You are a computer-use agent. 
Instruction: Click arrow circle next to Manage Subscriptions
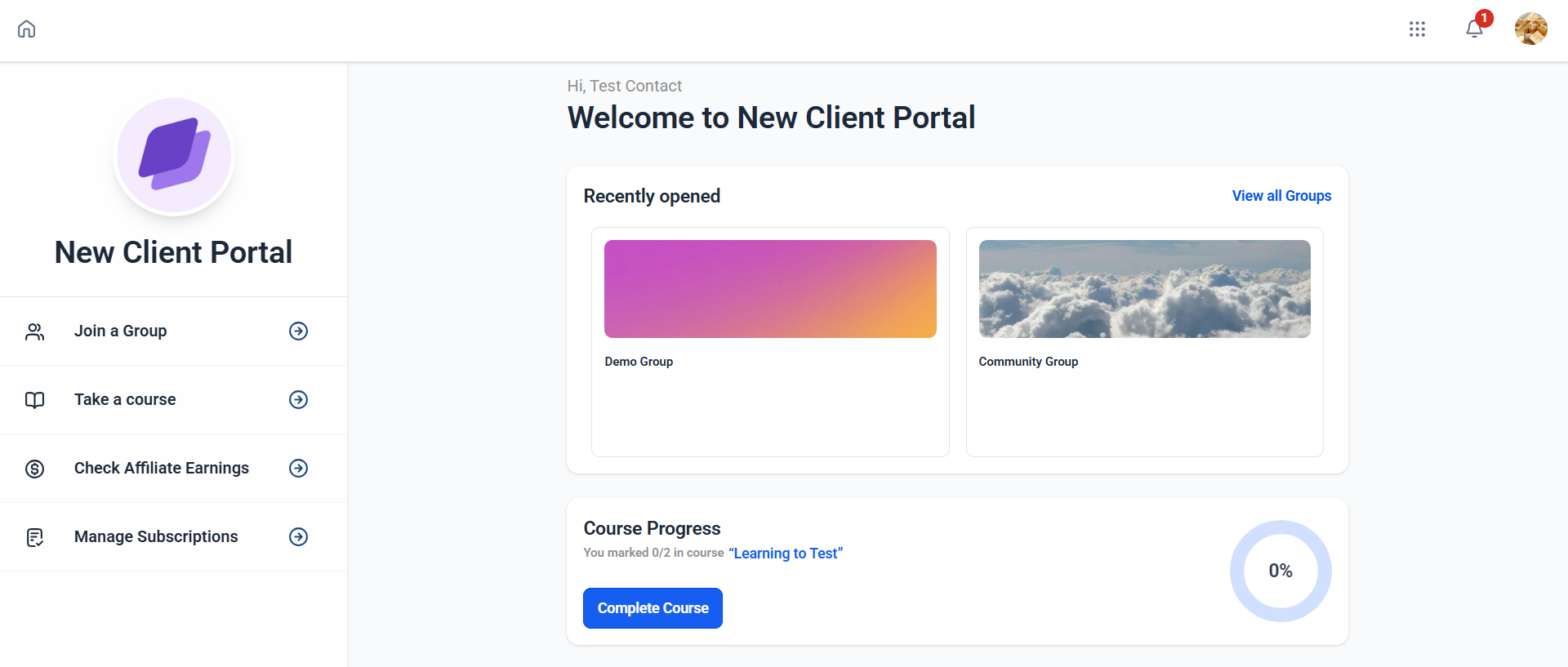pyautogui.click(x=299, y=536)
